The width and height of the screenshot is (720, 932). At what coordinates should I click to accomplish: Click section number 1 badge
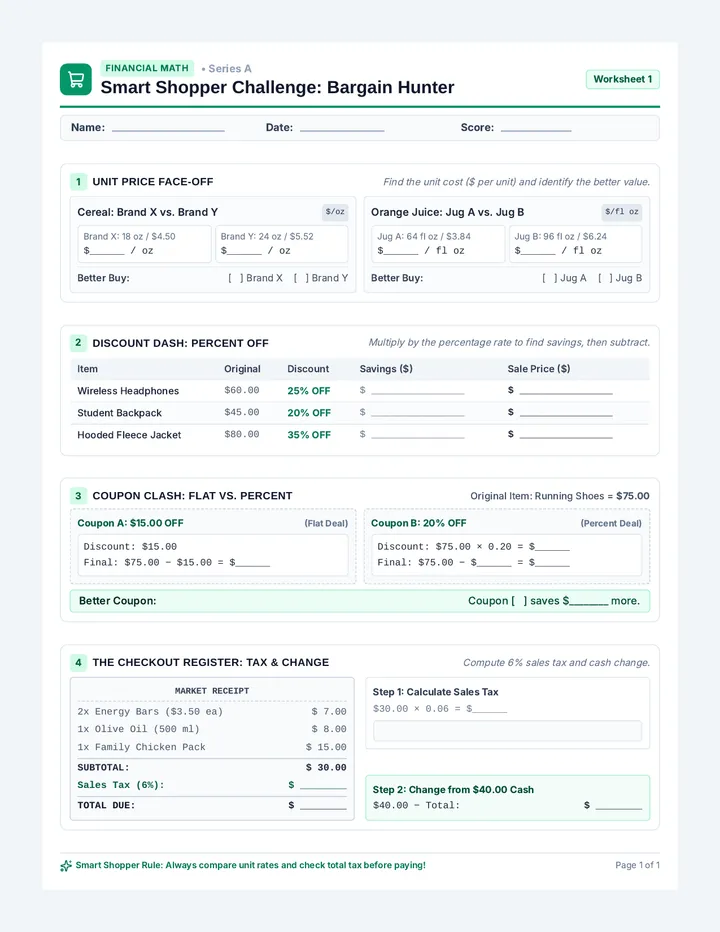(78, 182)
